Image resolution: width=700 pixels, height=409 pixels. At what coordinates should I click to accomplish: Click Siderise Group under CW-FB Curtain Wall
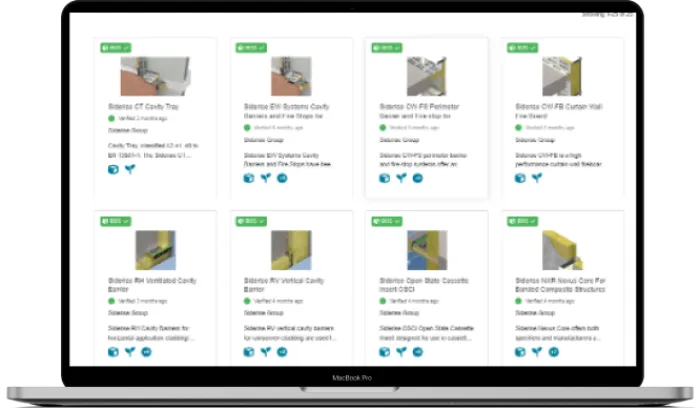pos(535,140)
